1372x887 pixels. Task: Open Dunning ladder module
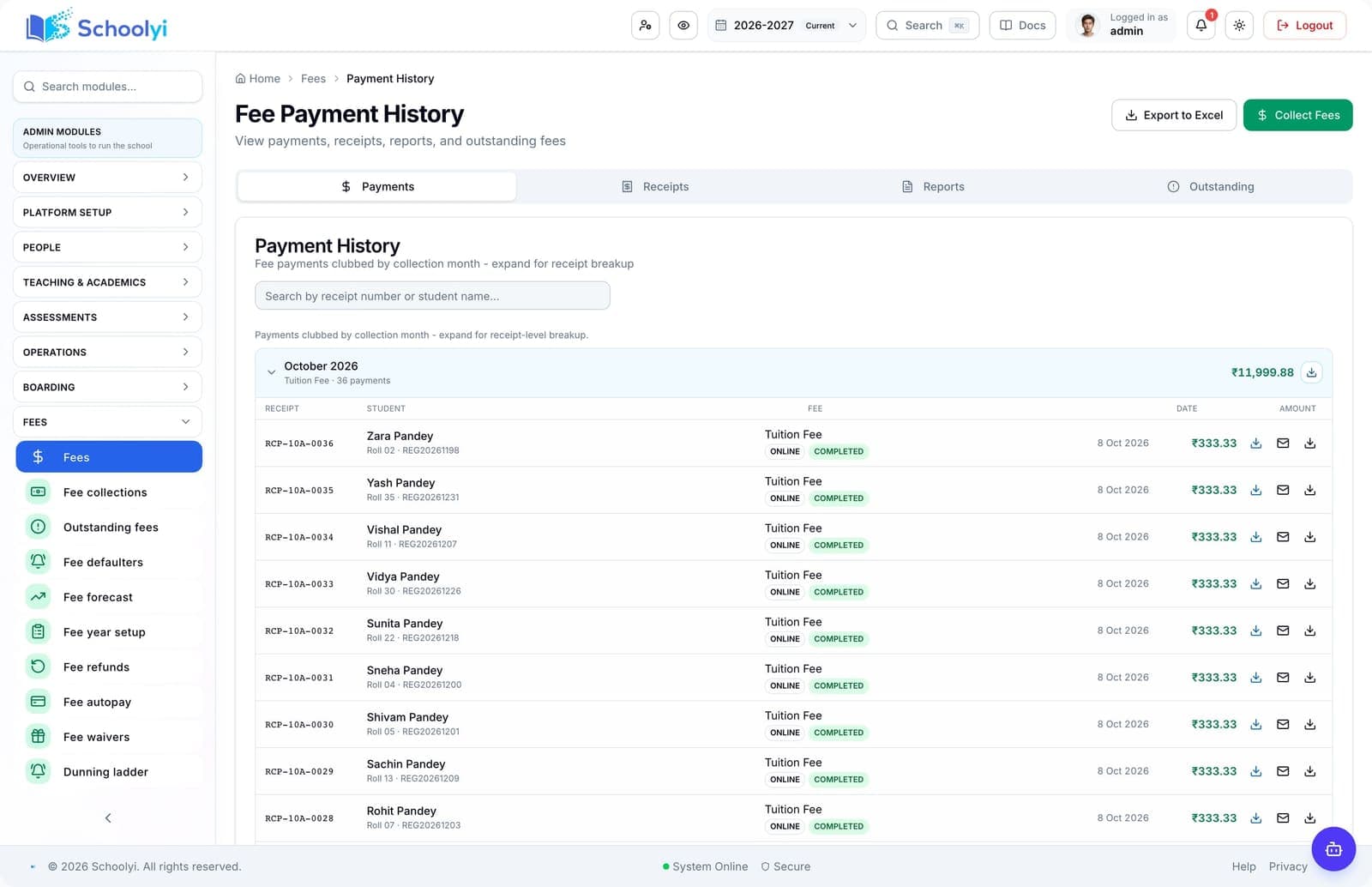pyautogui.click(x=109, y=772)
